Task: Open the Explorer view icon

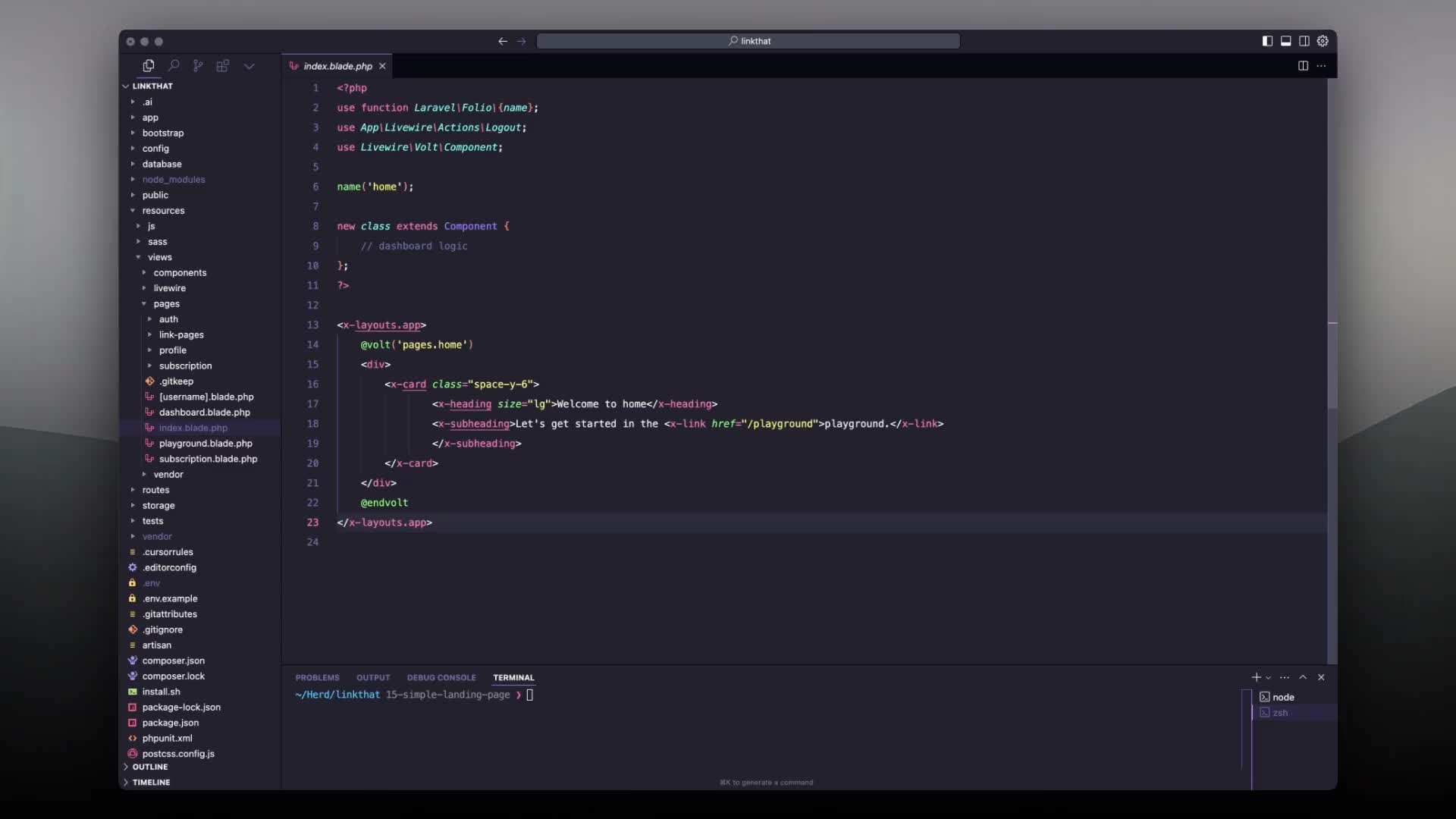Action: (x=149, y=66)
